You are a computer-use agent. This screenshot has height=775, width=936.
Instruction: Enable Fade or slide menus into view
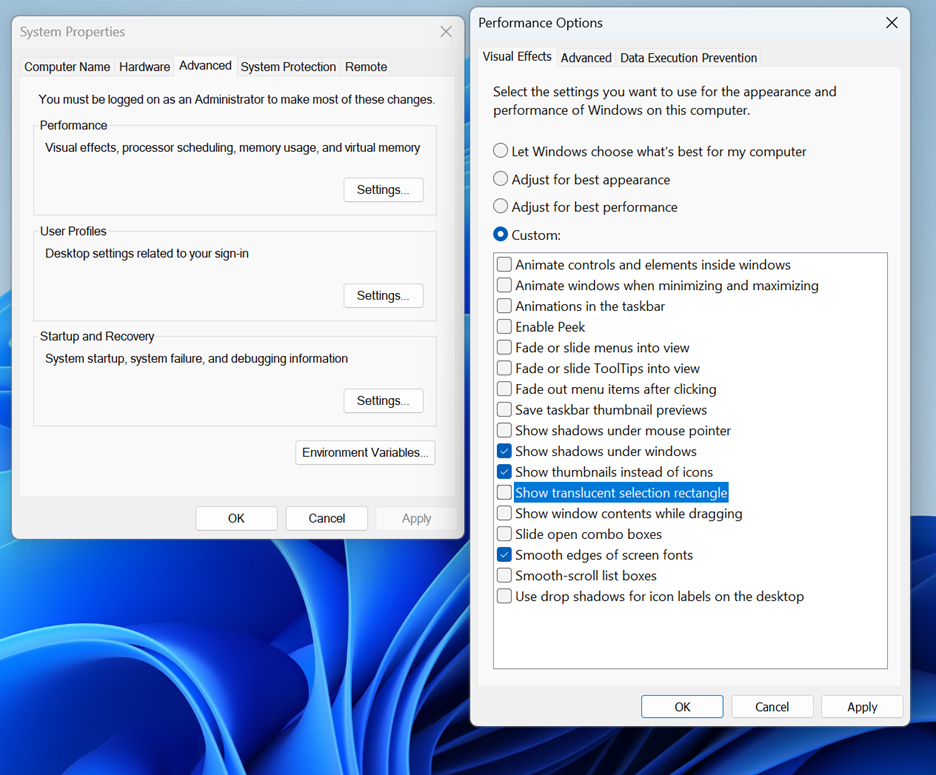(x=504, y=347)
